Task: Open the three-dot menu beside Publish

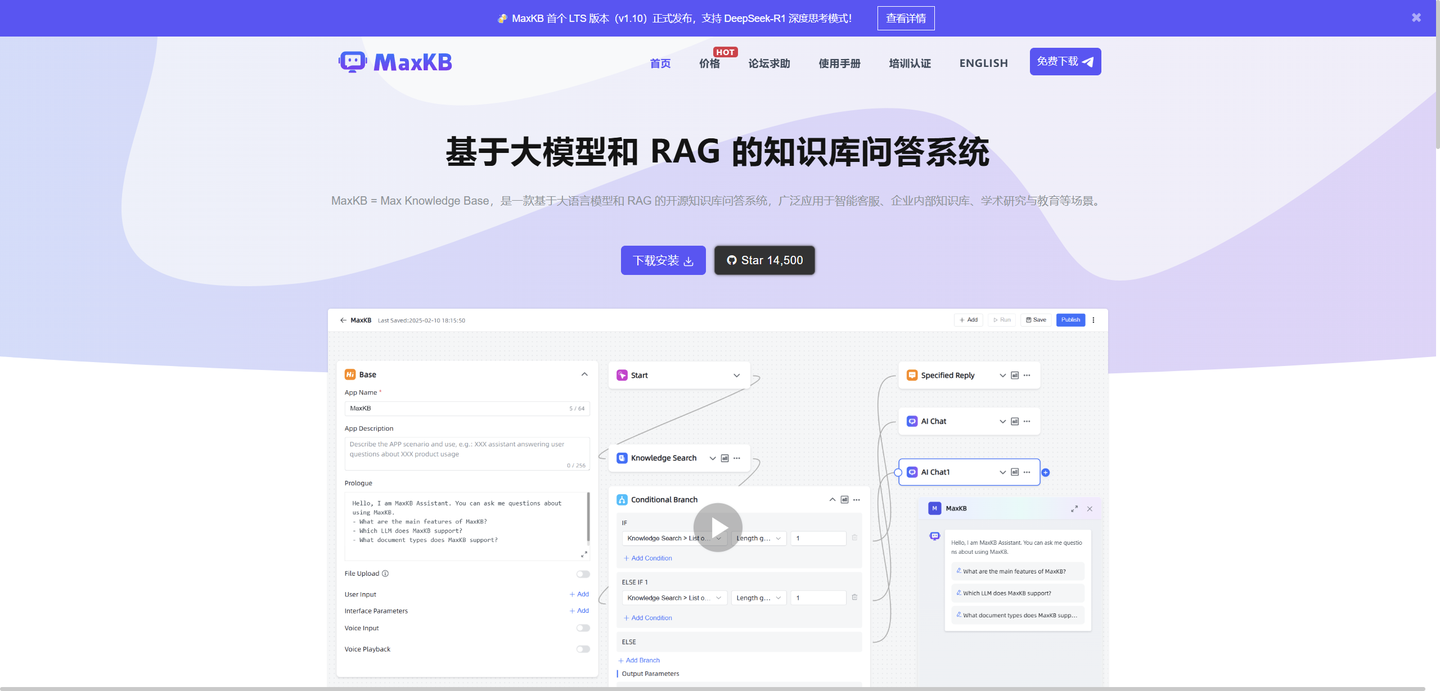Action: pyautogui.click(x=1092, y=320)
